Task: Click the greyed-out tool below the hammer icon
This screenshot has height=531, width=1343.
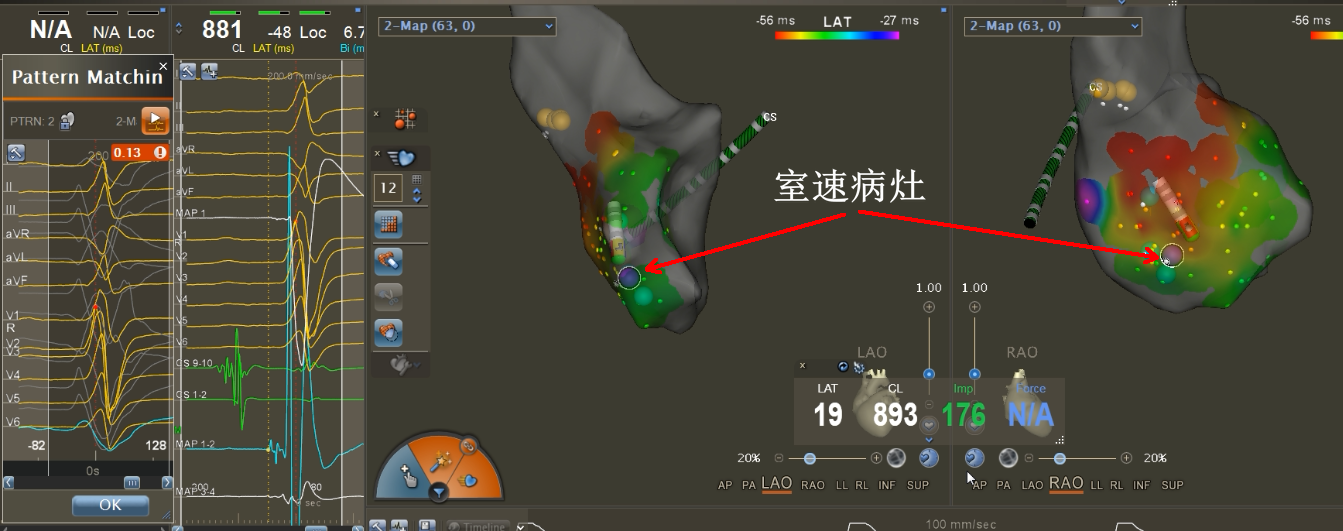Action: coord(388,297)
